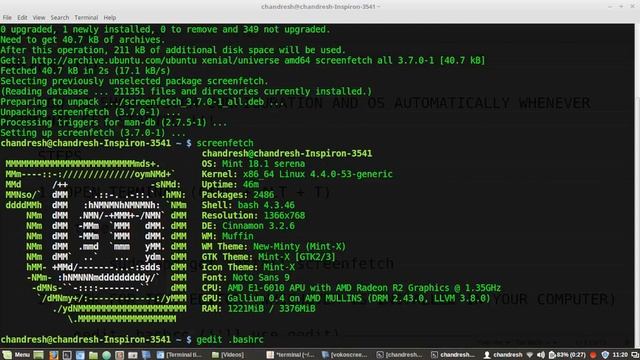This screenshot has width=640, height=360.
Task: Open the update manager shield icon
Action: (x=605, y=355)
